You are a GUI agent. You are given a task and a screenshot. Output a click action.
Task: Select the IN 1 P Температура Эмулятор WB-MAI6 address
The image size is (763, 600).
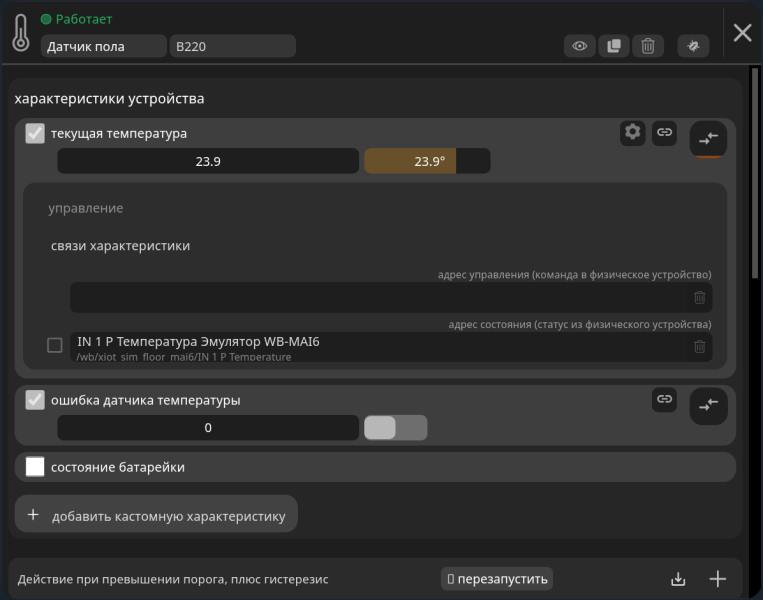[391, 347]
